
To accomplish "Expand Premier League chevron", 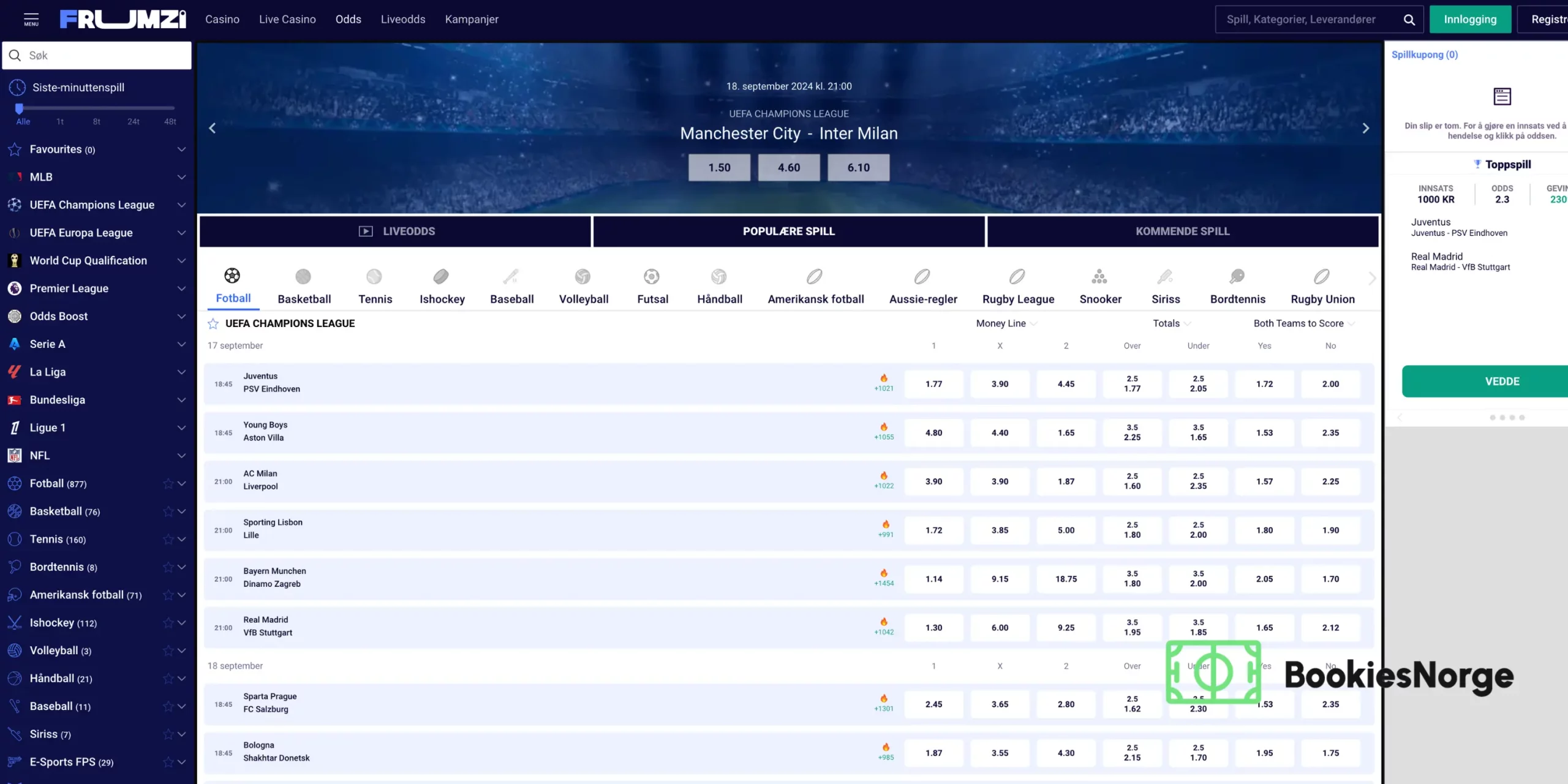I will pyautogui.click(x=181, y=288).
